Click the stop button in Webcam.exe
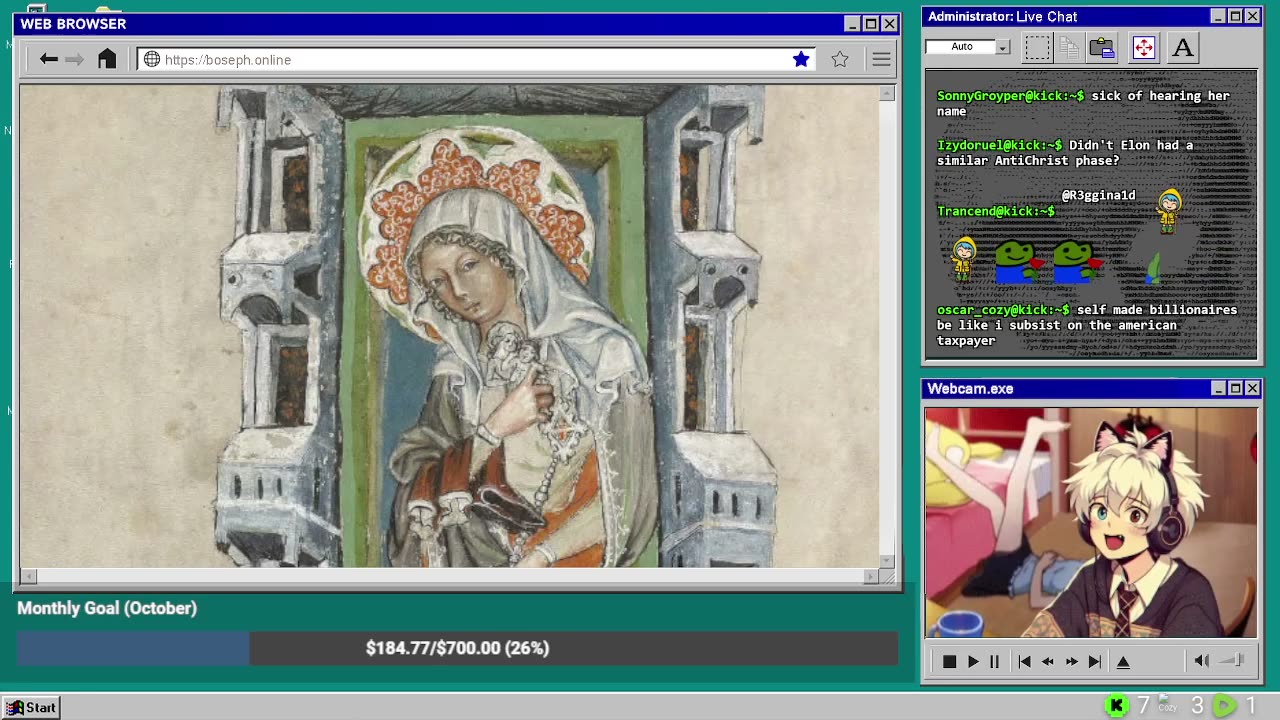This screenshot has width=1280, height=720. (x=950, y=661)
